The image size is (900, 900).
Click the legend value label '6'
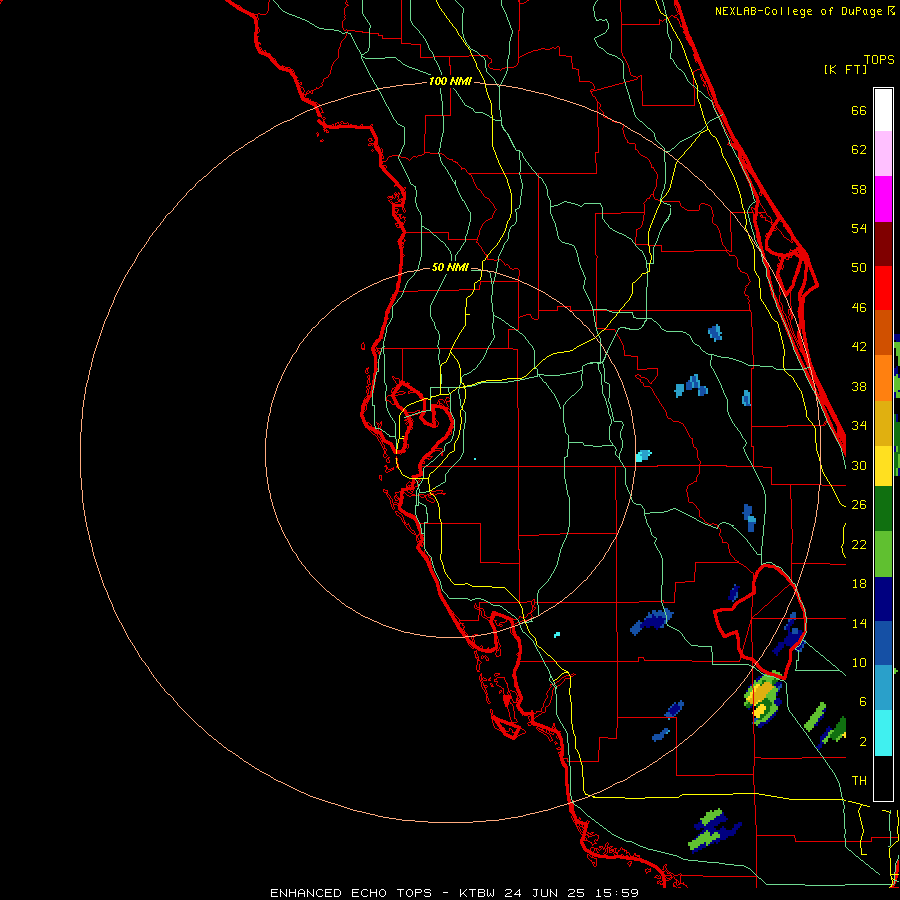(x=863, y=701)
